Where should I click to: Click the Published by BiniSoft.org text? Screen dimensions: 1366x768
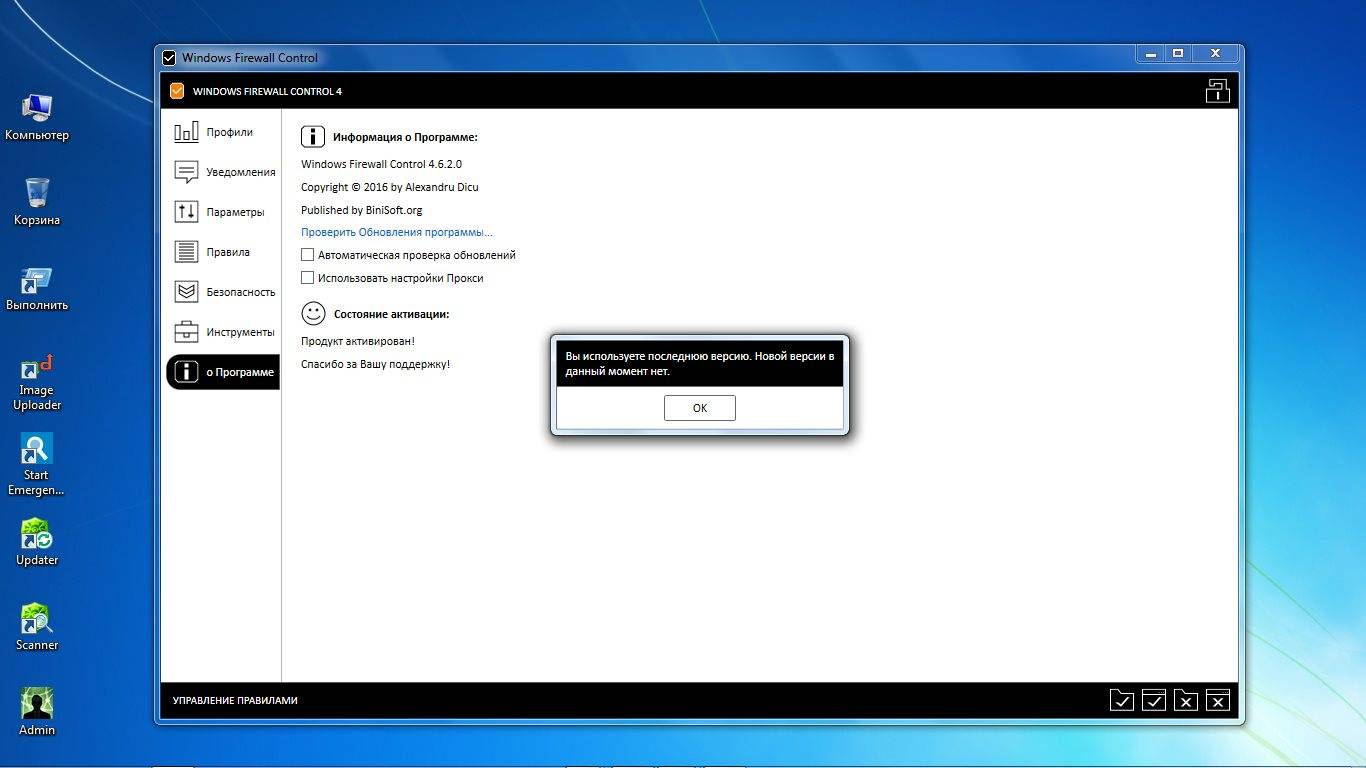(362, 210)
